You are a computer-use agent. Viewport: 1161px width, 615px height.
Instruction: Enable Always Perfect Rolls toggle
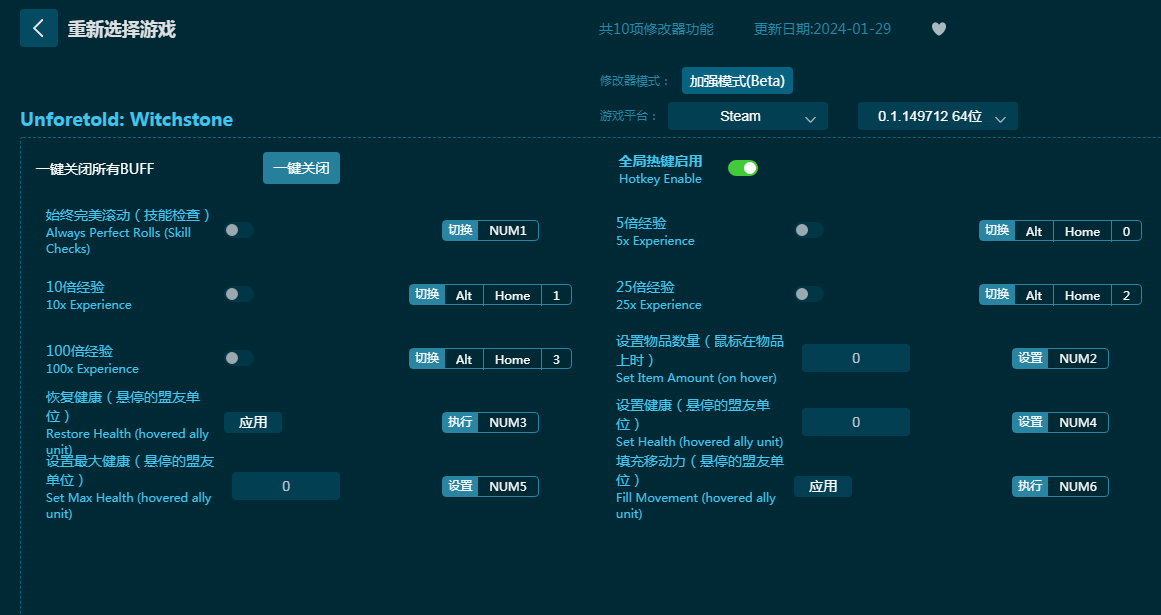[x=239, y=230]
